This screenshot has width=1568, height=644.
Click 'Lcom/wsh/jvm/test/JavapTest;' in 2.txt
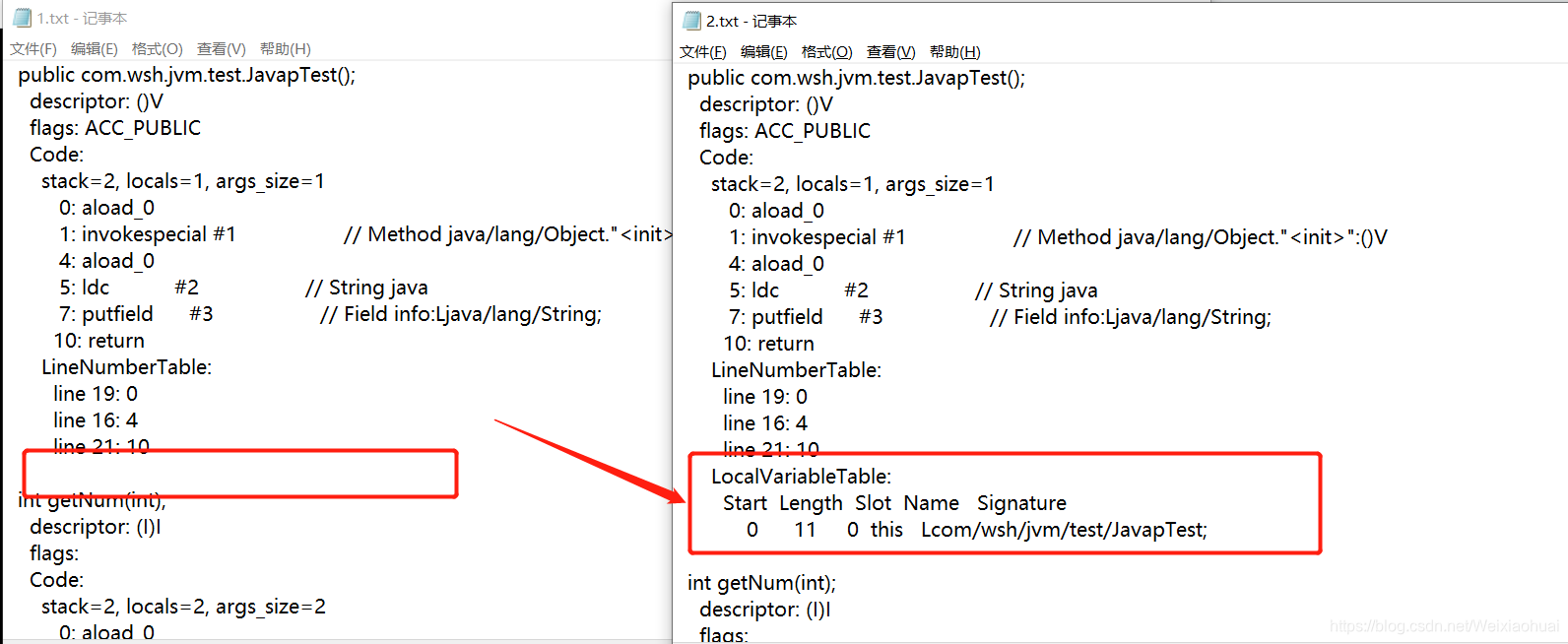point(1065,530)
